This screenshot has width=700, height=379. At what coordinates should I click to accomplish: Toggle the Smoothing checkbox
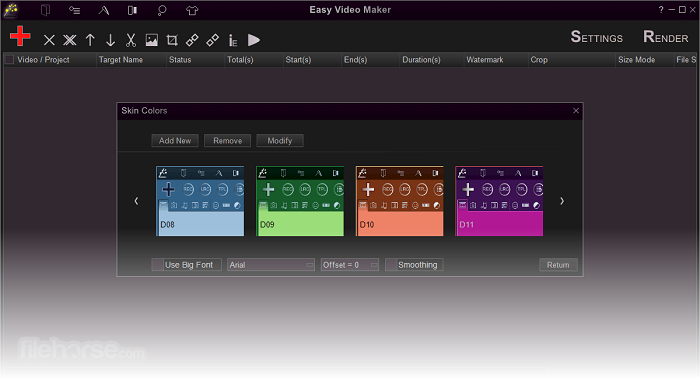pos(391,265)
